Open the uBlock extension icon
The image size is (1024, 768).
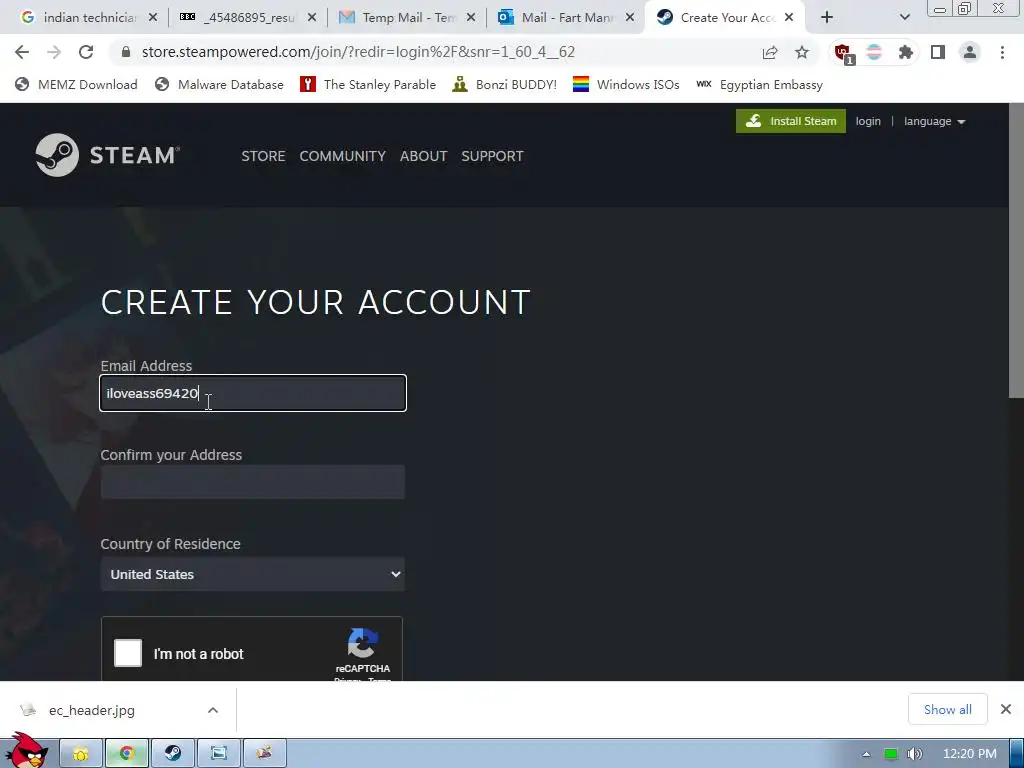click(x=843, y=53)
